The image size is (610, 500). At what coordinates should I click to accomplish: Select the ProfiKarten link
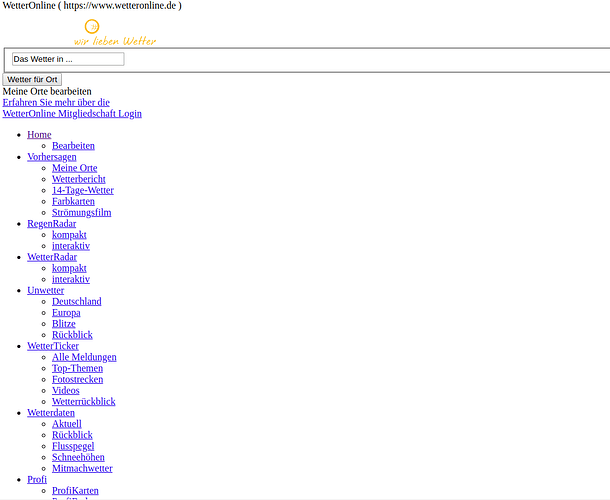tap(75, 491)
